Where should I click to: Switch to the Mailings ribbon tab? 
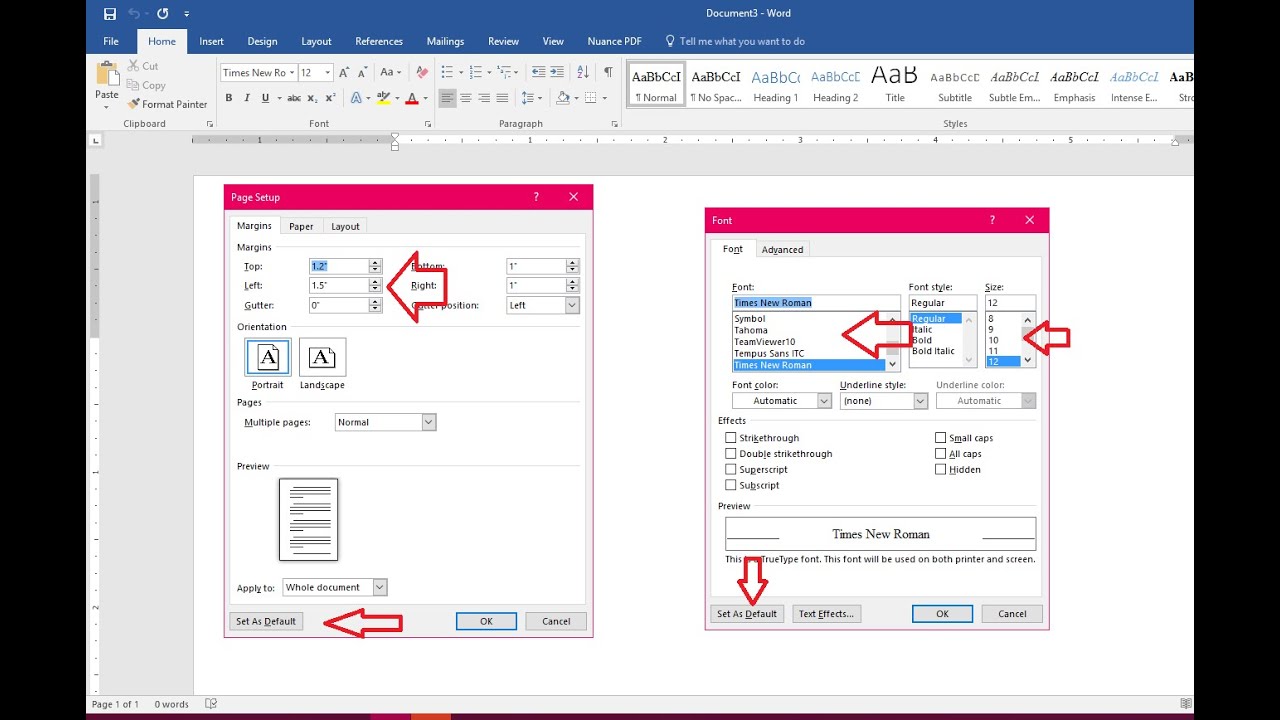point(445,41)
